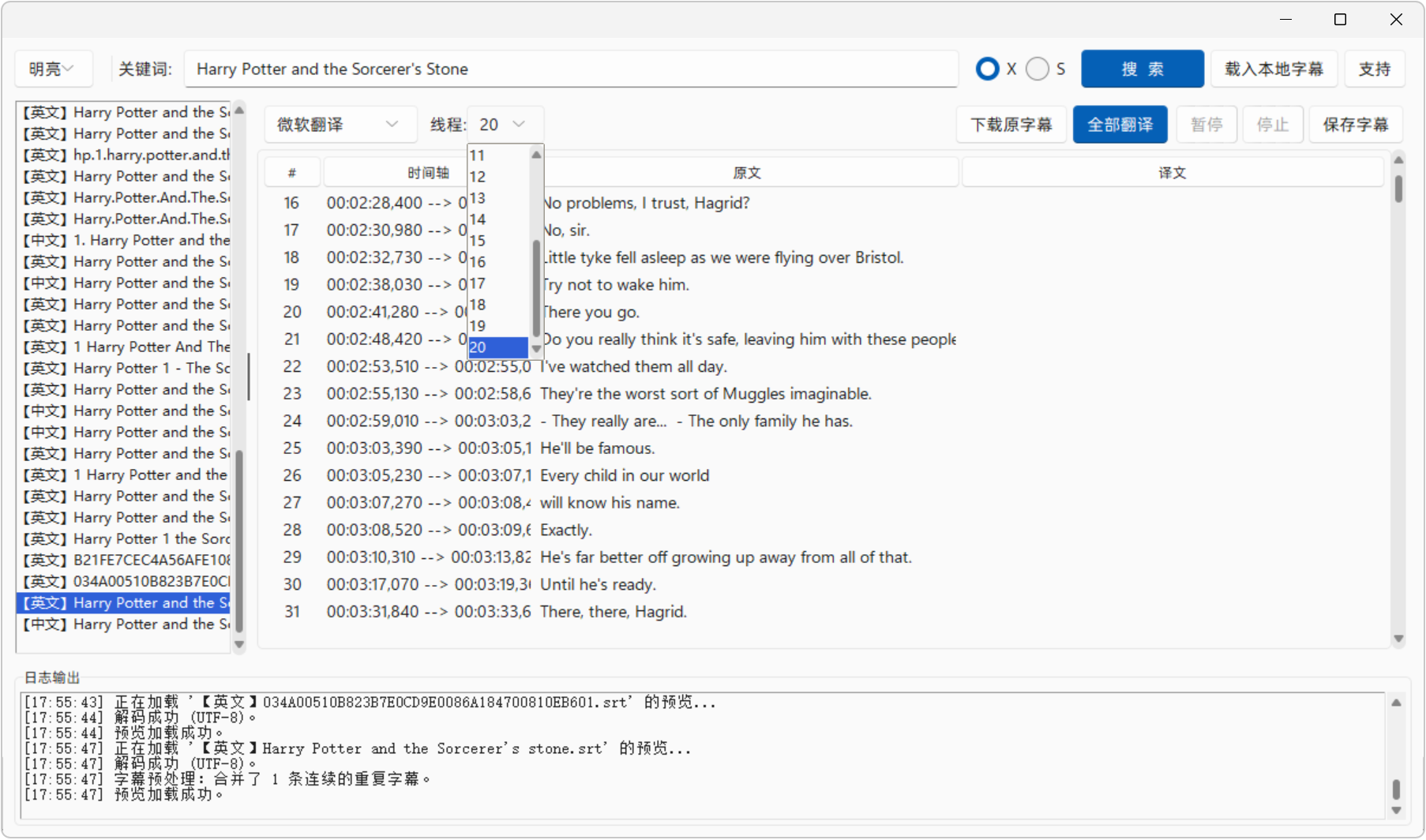Select 【中文】1. Harry Potter and the entry

[125, 240]
